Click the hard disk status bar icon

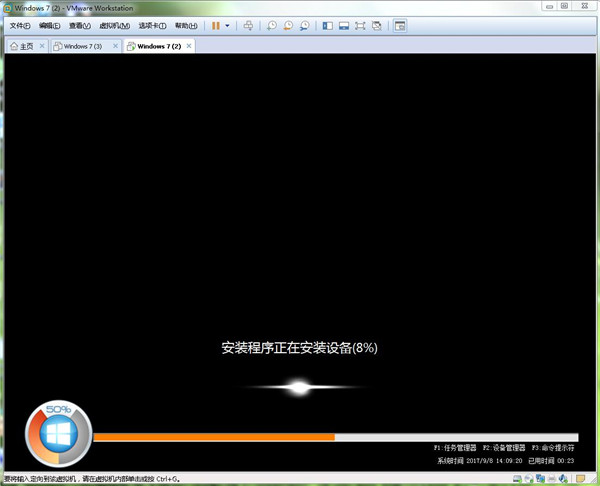pyautogui.click(x=517, y=479)
